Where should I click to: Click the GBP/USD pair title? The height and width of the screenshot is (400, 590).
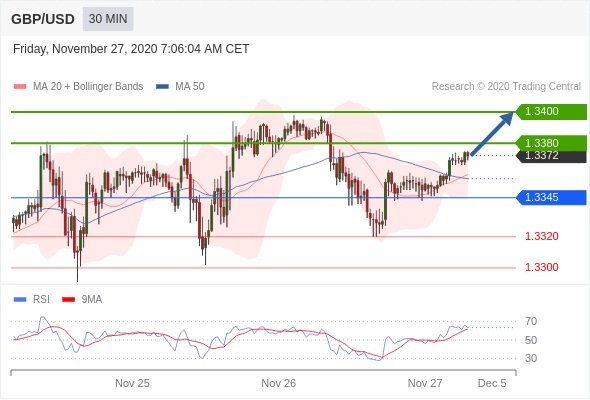(x=43, y=19)
